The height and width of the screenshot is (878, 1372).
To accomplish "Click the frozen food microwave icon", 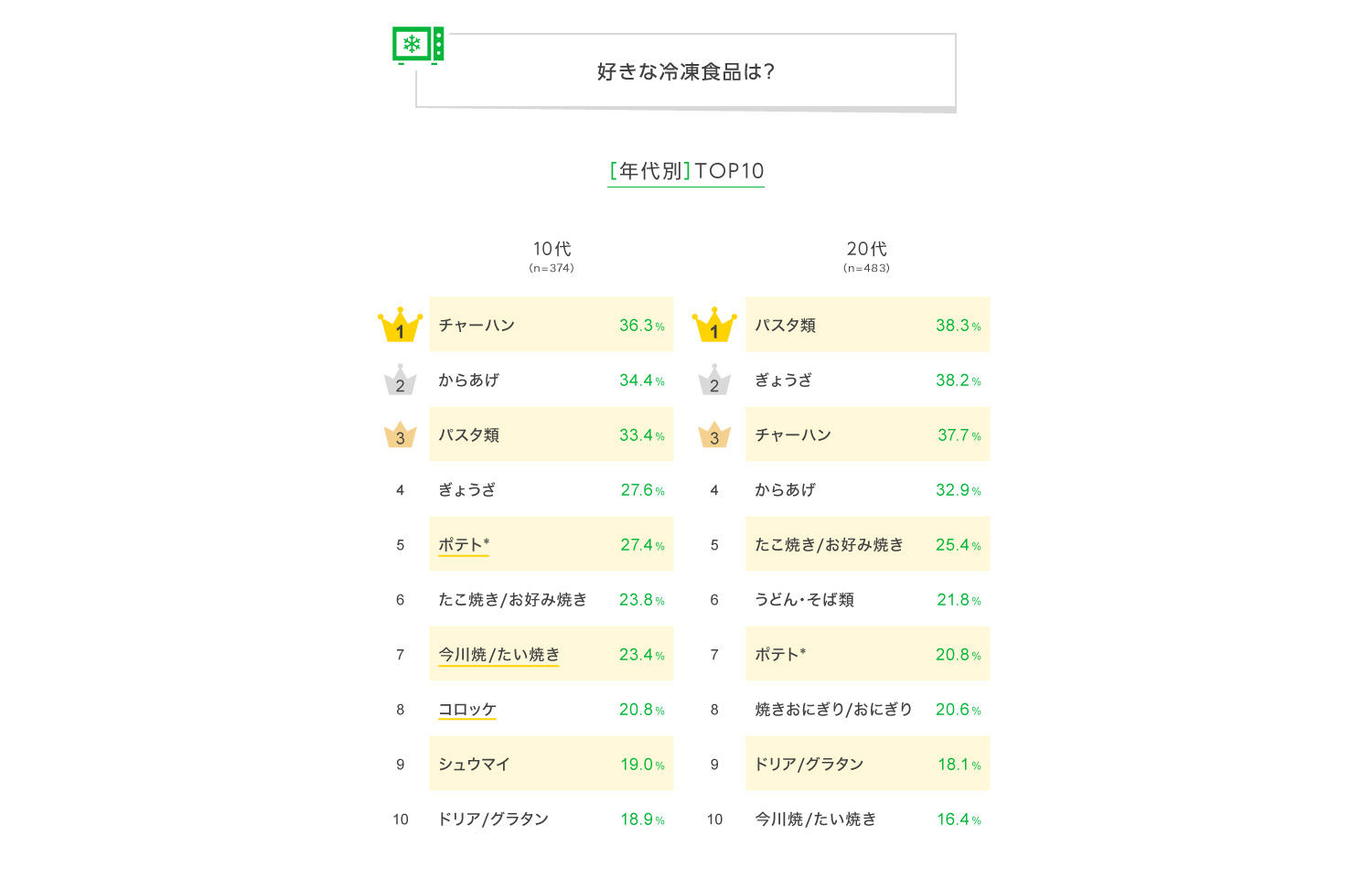I will 418,45.
